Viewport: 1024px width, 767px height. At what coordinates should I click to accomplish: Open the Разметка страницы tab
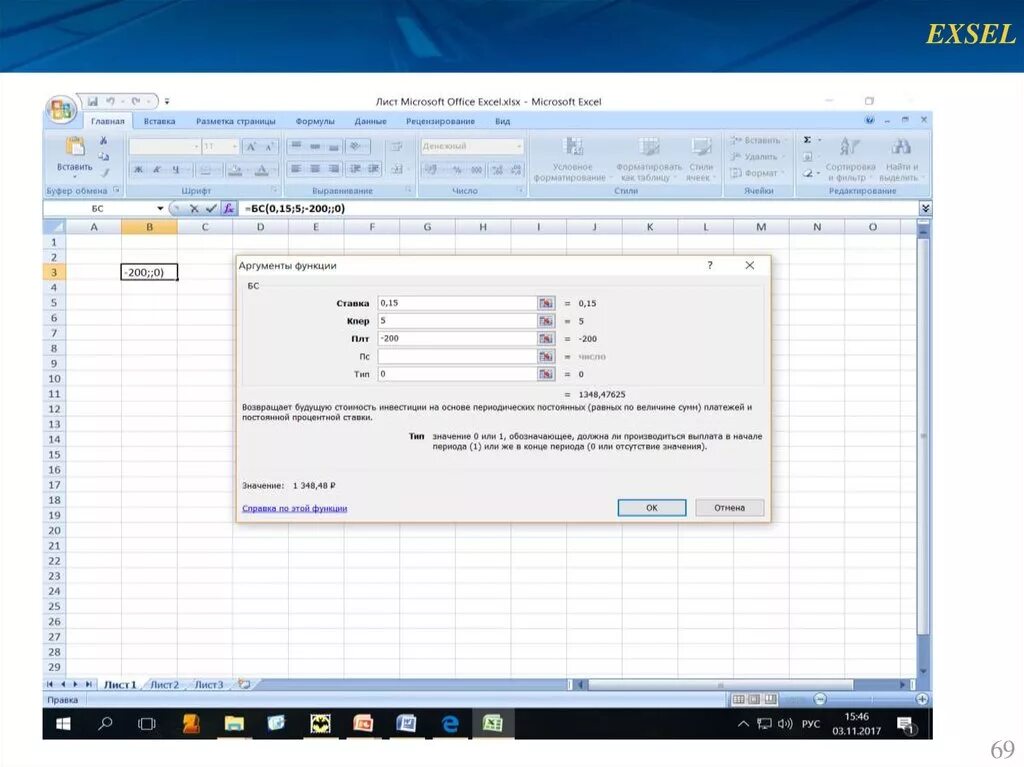[x=236, y=121]
